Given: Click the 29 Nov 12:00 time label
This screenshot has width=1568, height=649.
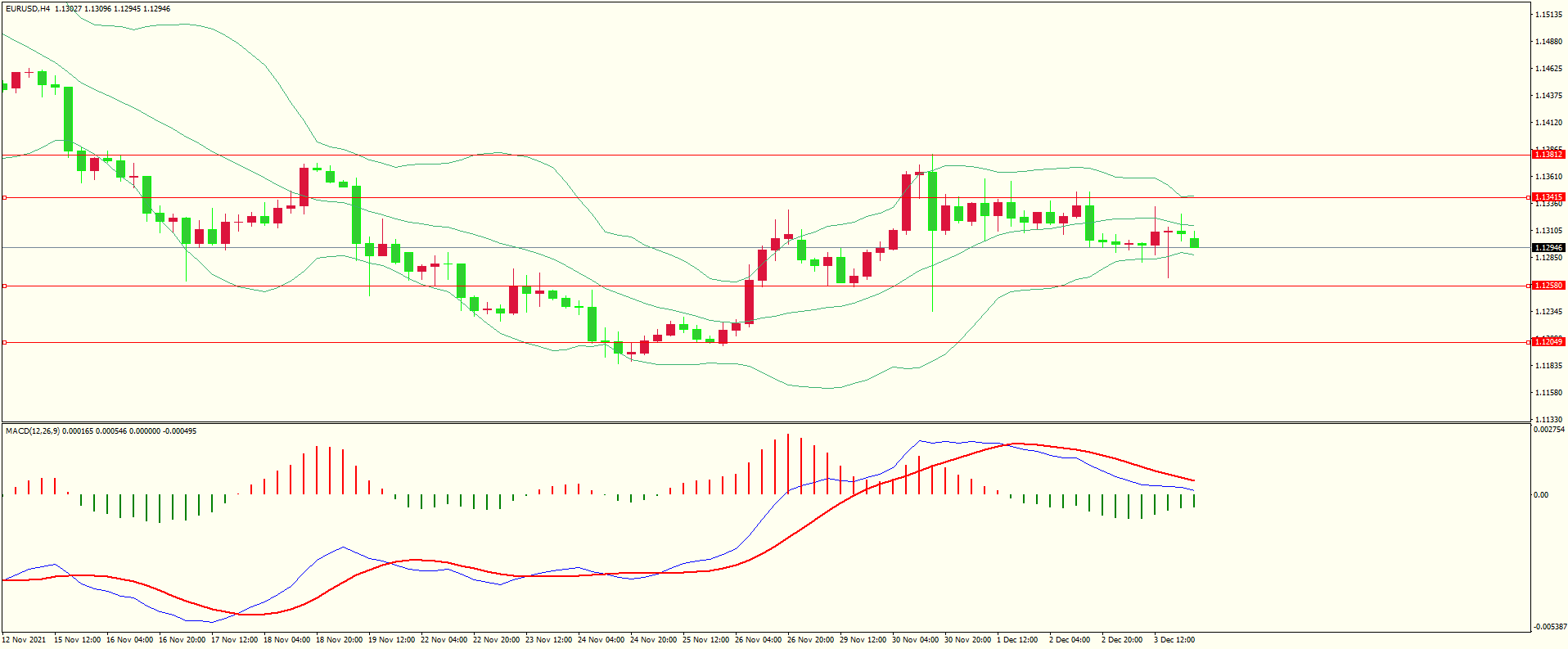Looking at the screenshot, I should 863,640.
